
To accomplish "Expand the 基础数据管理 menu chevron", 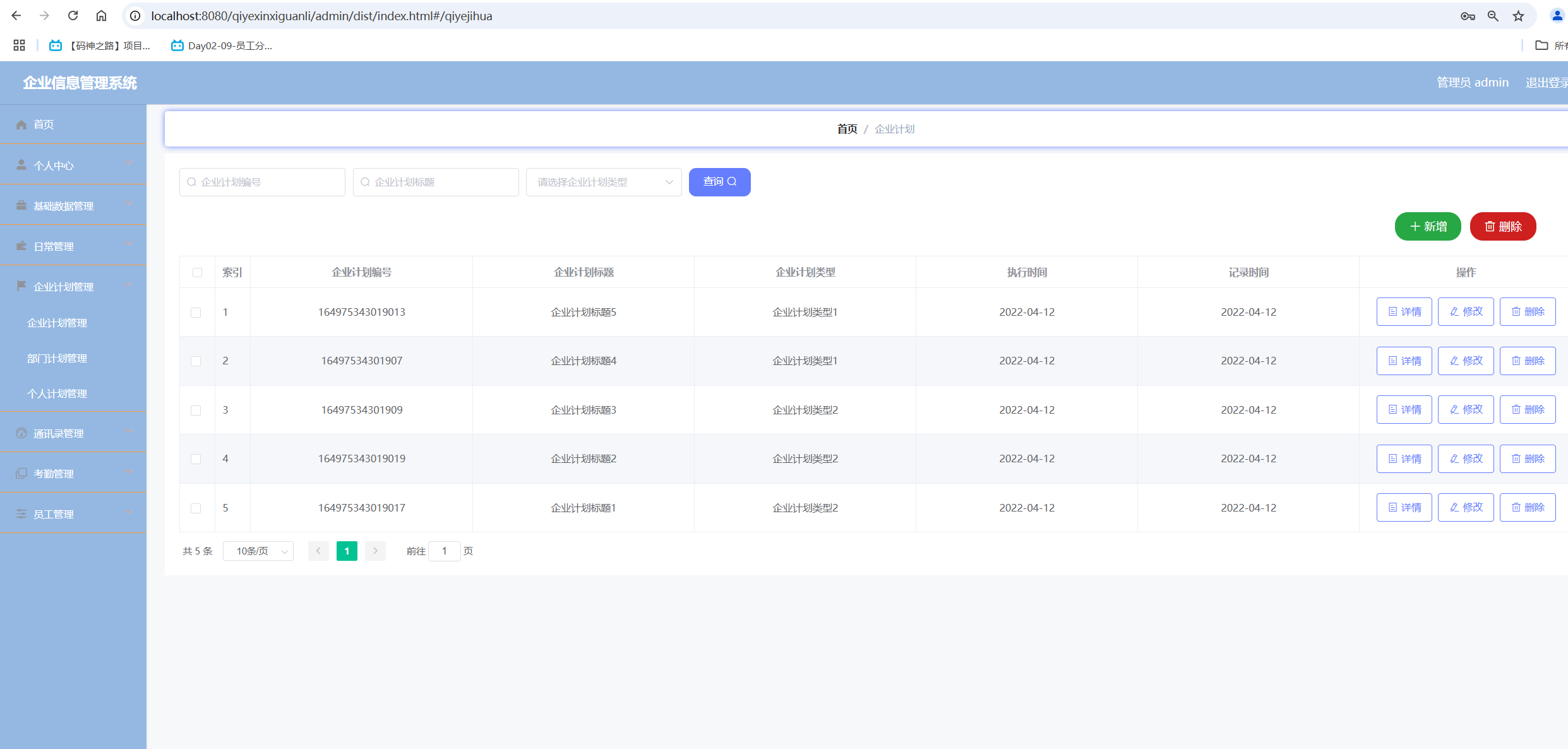I will [129, 204].
